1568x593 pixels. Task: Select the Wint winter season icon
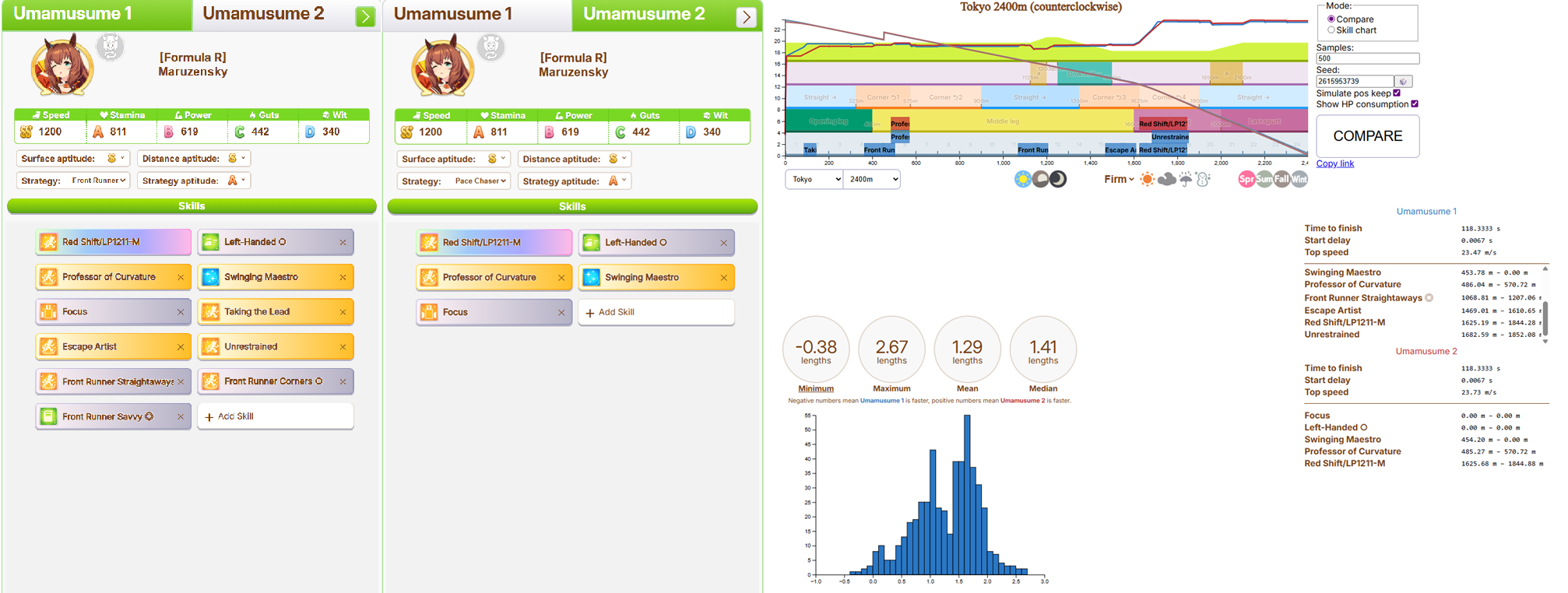pos(1299,179)
